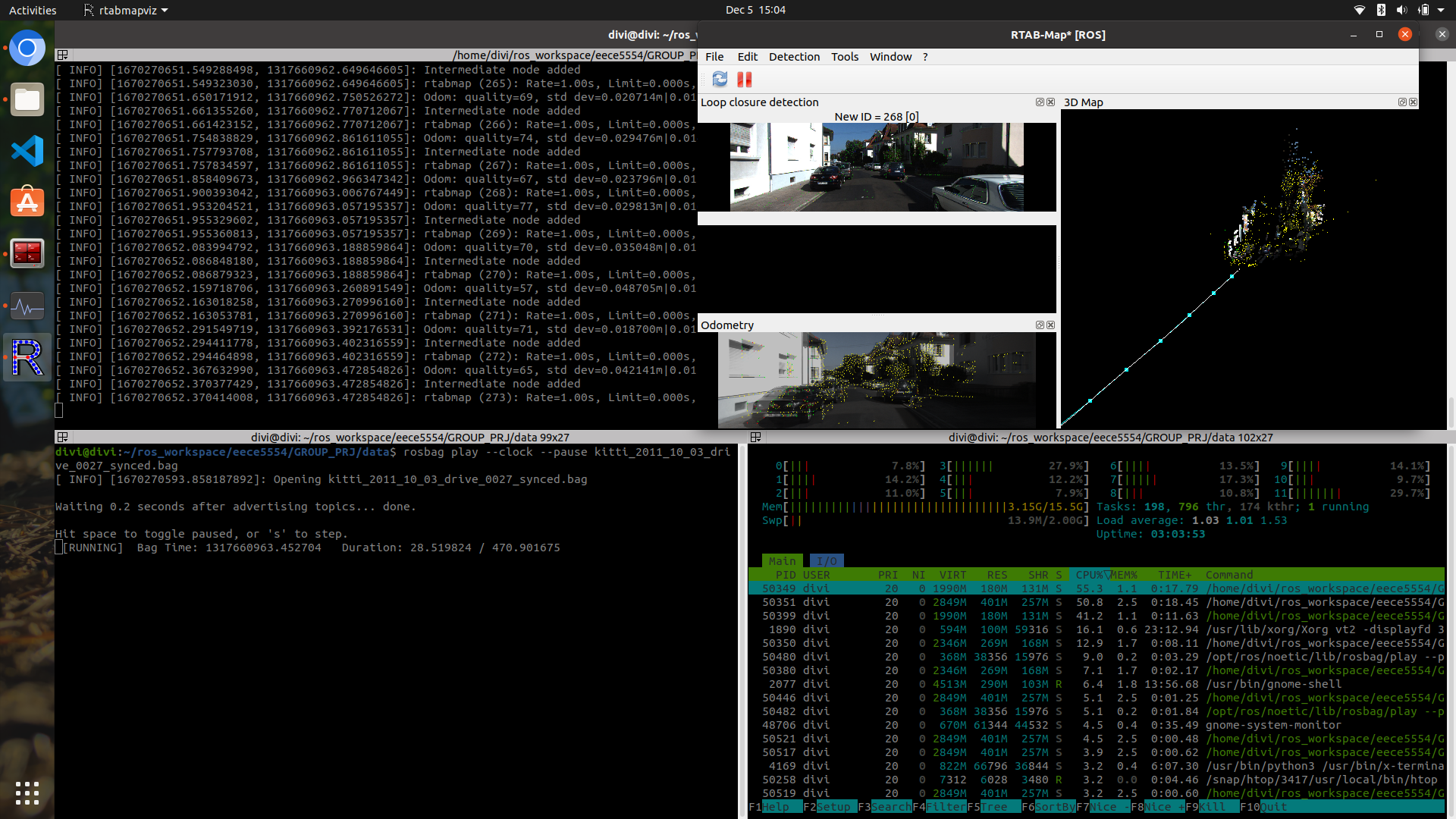Open the question mark help menu
1456x819 pixels.
[925, 57]
